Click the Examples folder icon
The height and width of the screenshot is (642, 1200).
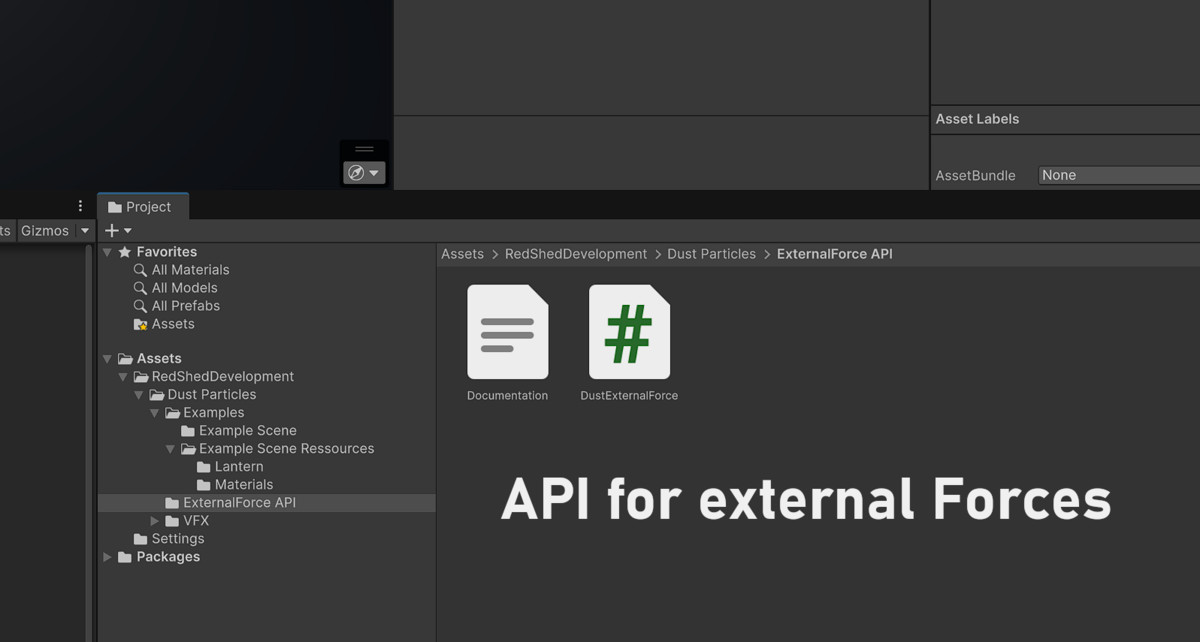[x=173, y=412]
